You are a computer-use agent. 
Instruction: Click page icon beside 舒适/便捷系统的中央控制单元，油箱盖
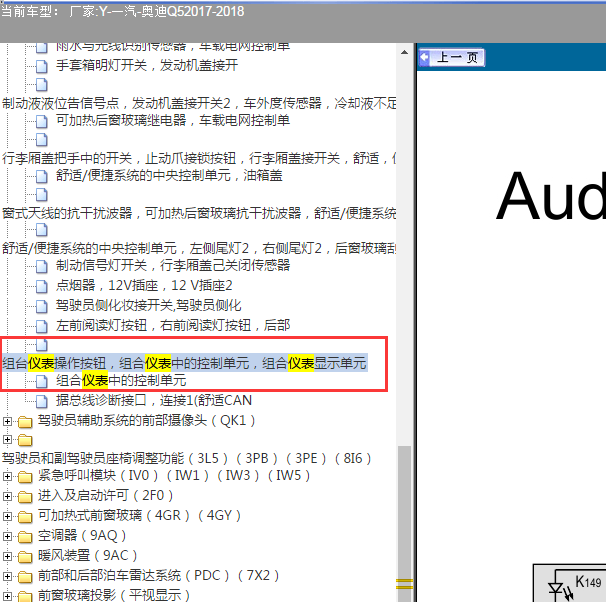click(x=42, y=177)
